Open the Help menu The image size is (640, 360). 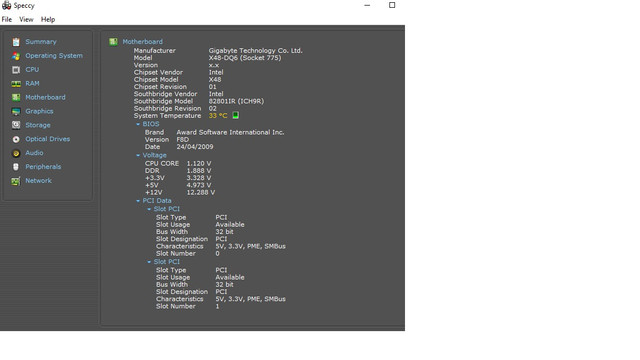[48, 19]
